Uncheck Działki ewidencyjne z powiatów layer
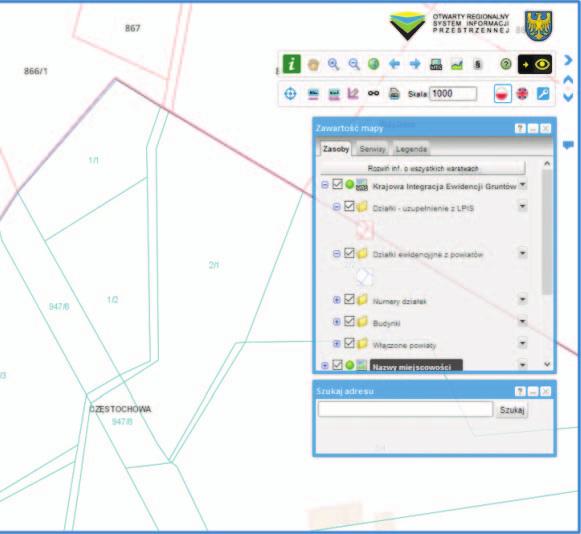581x534 pixels. [349, 253]
